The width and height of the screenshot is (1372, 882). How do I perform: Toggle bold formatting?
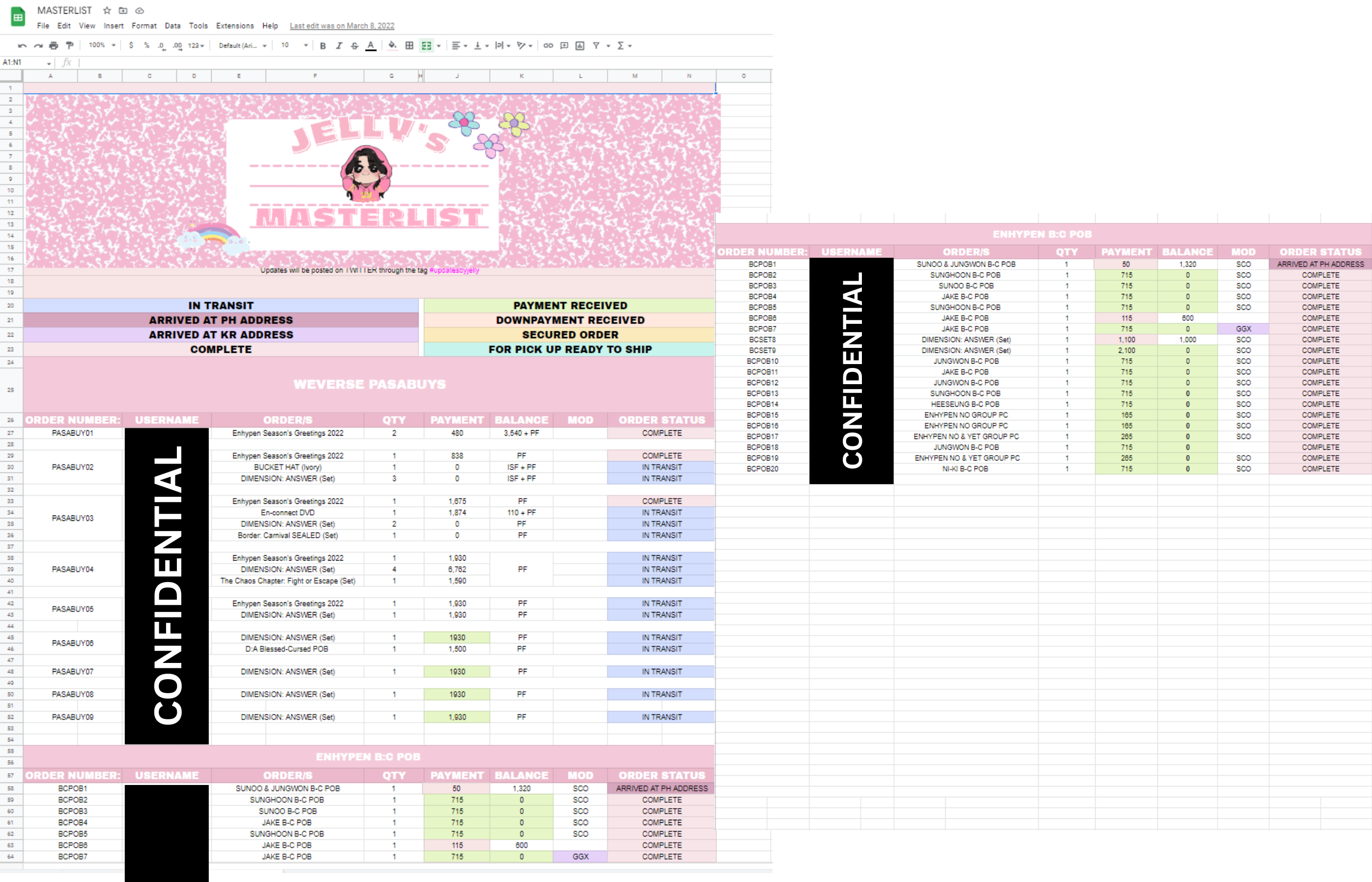click(x=323, y=46)
